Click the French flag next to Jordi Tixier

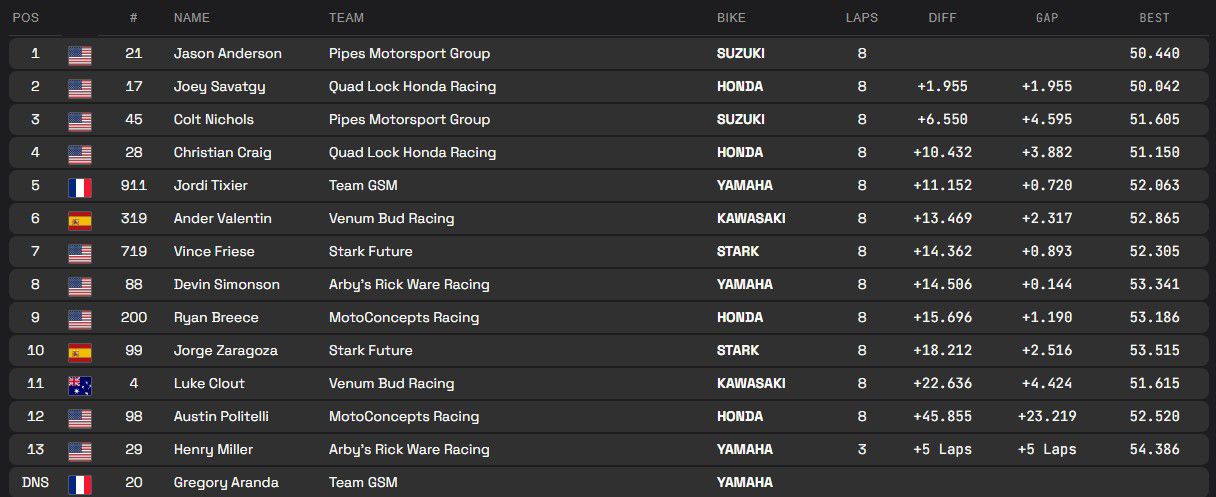(x=80, y=186)
